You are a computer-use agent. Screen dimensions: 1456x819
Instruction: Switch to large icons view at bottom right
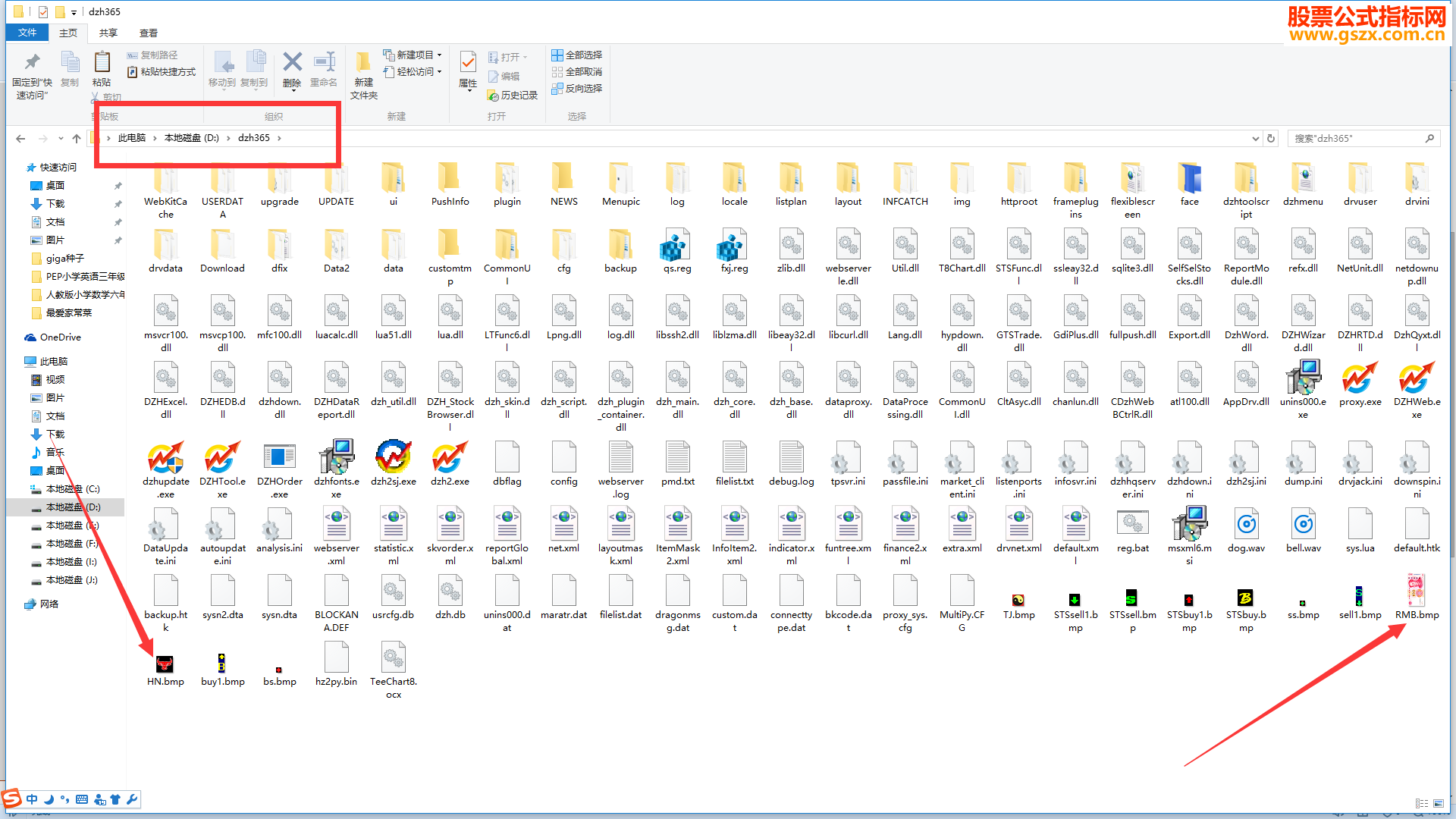1438,803
